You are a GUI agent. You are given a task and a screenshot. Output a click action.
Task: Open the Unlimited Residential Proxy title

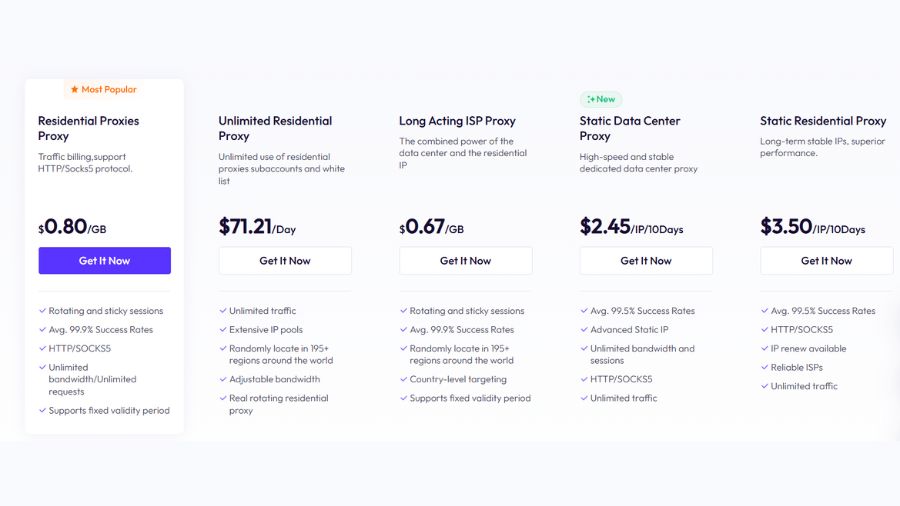point(275,128)
